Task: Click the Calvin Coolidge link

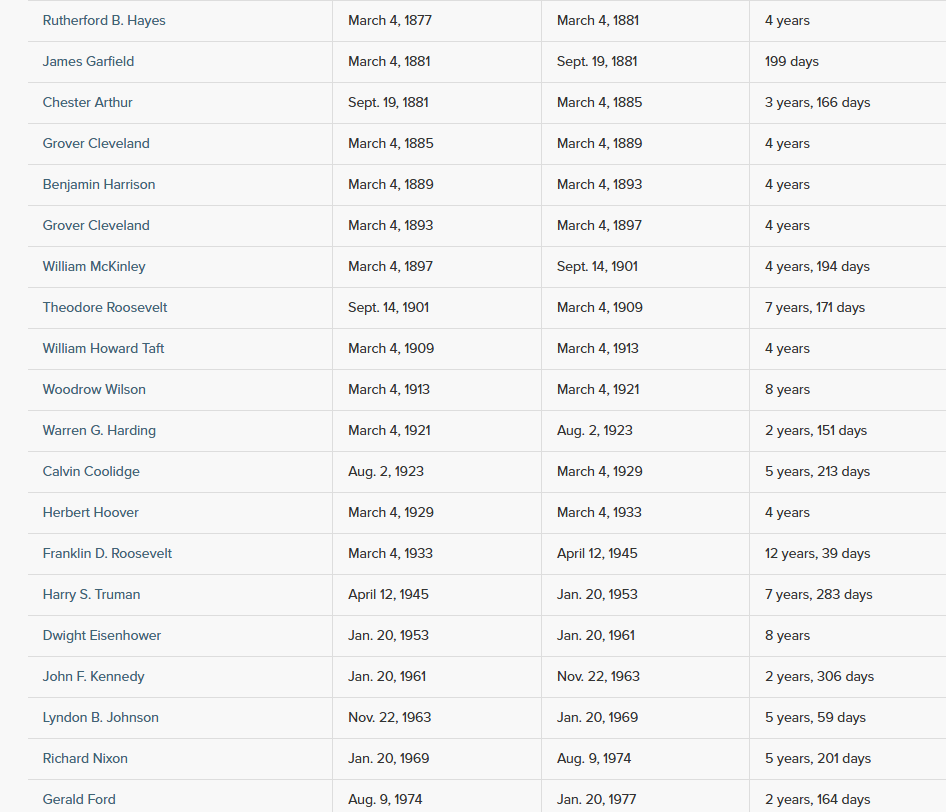Action: [x=91, y=471]
